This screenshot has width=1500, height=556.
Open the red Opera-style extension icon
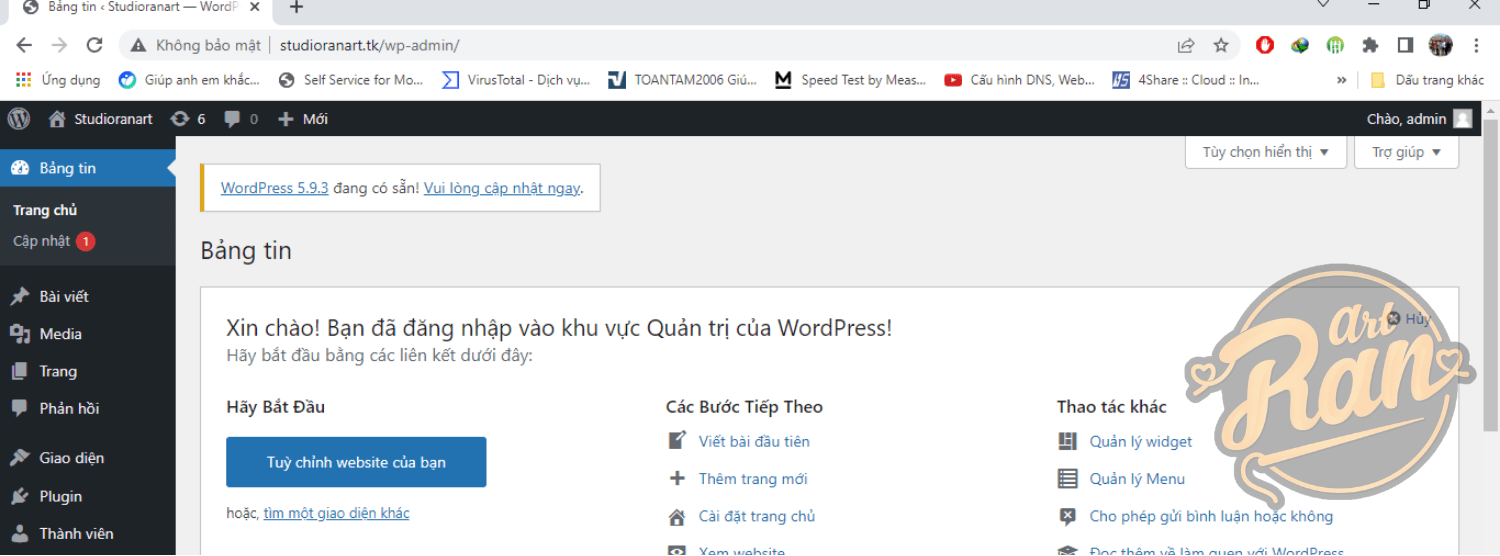pos(1265,45)
